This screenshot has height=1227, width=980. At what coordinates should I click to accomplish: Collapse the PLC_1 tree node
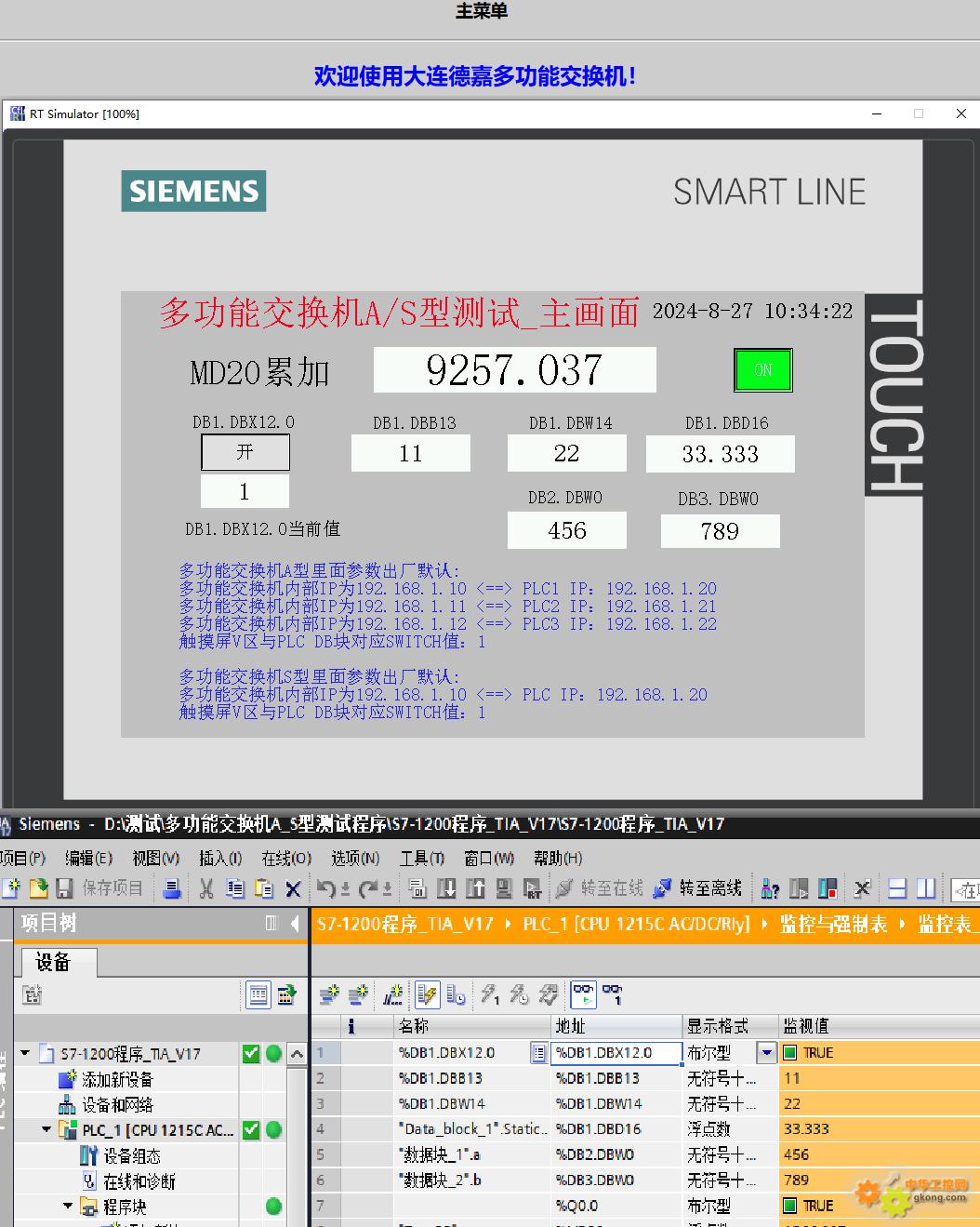point(46,1130)
